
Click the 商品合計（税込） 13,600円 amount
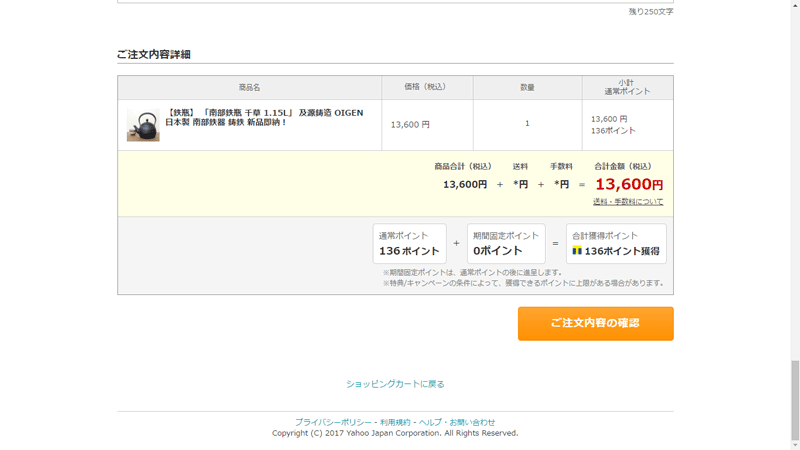(465, 184)
